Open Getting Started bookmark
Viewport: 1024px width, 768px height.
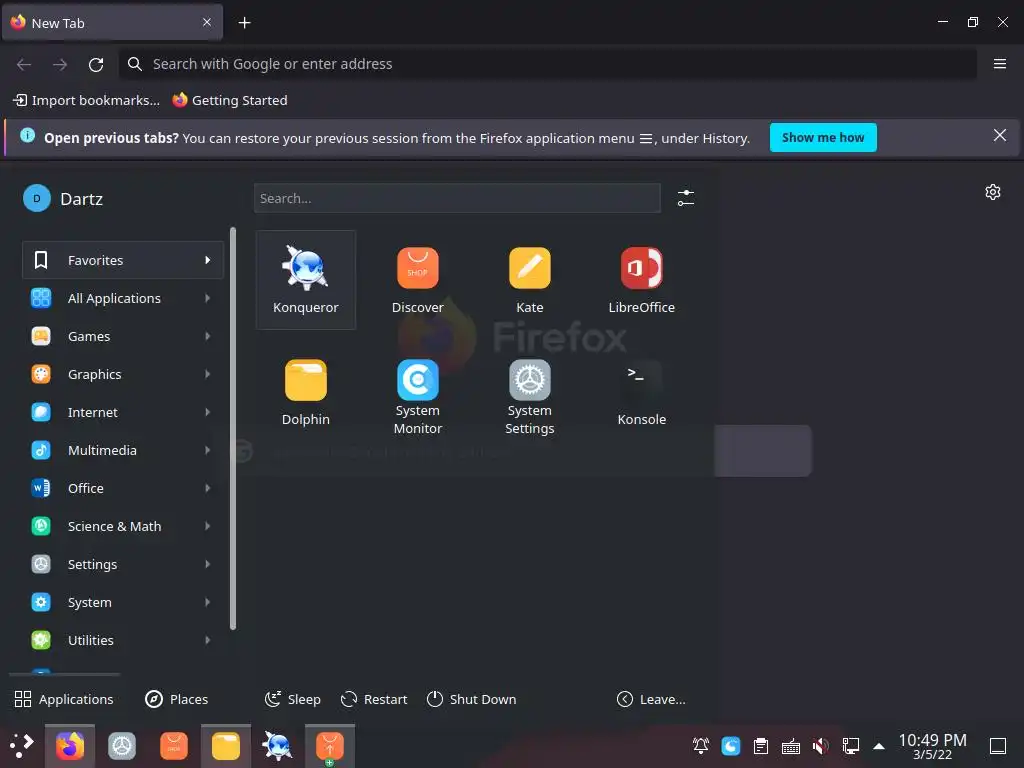230,100
